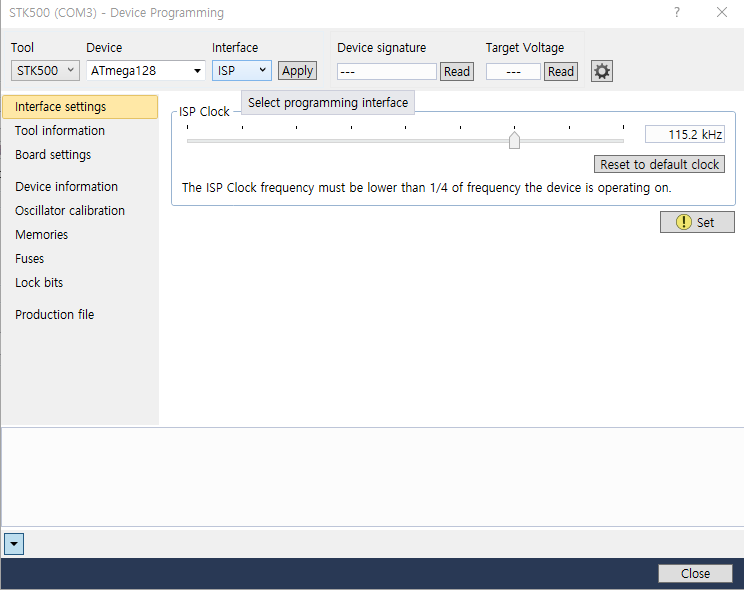Open the Fuses page
Viewport: 744px width, 590px height.
(x=29, y=259)
